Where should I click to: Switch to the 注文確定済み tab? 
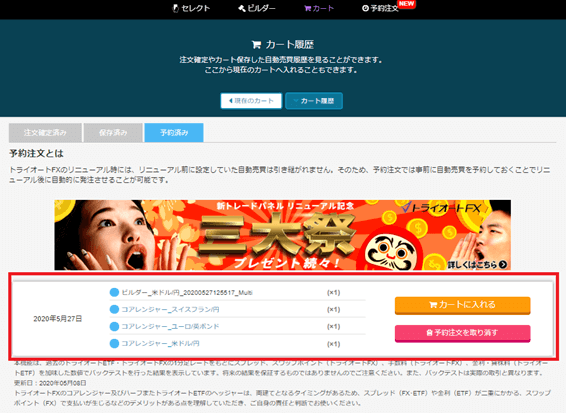point(45,132)
